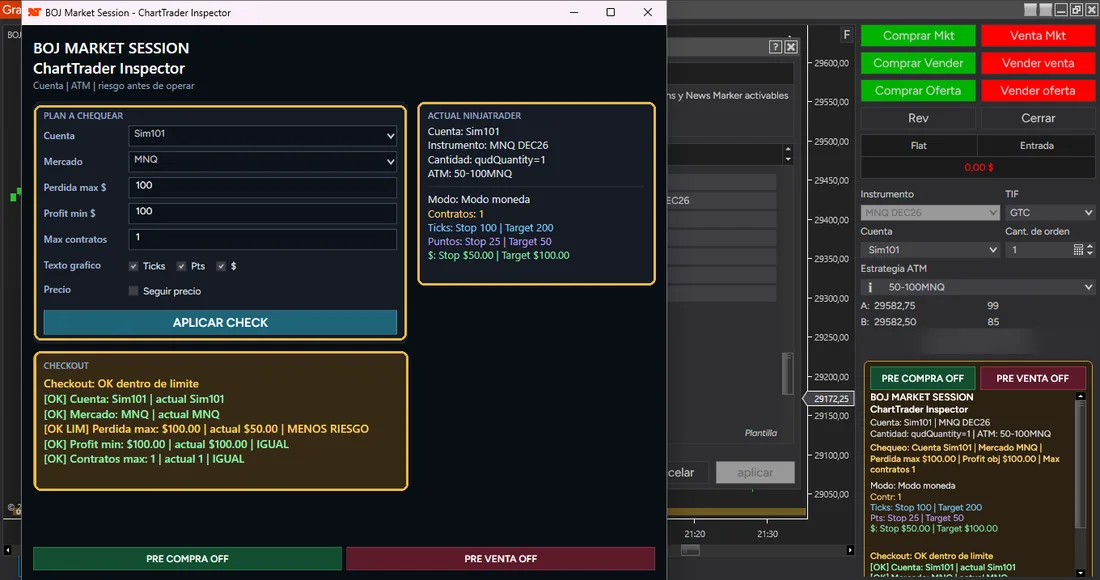The width and height of the screenshot is (1100, 580).
Task: Click the down spinner arrow in the background dialog
Action: tap(788, 159)
